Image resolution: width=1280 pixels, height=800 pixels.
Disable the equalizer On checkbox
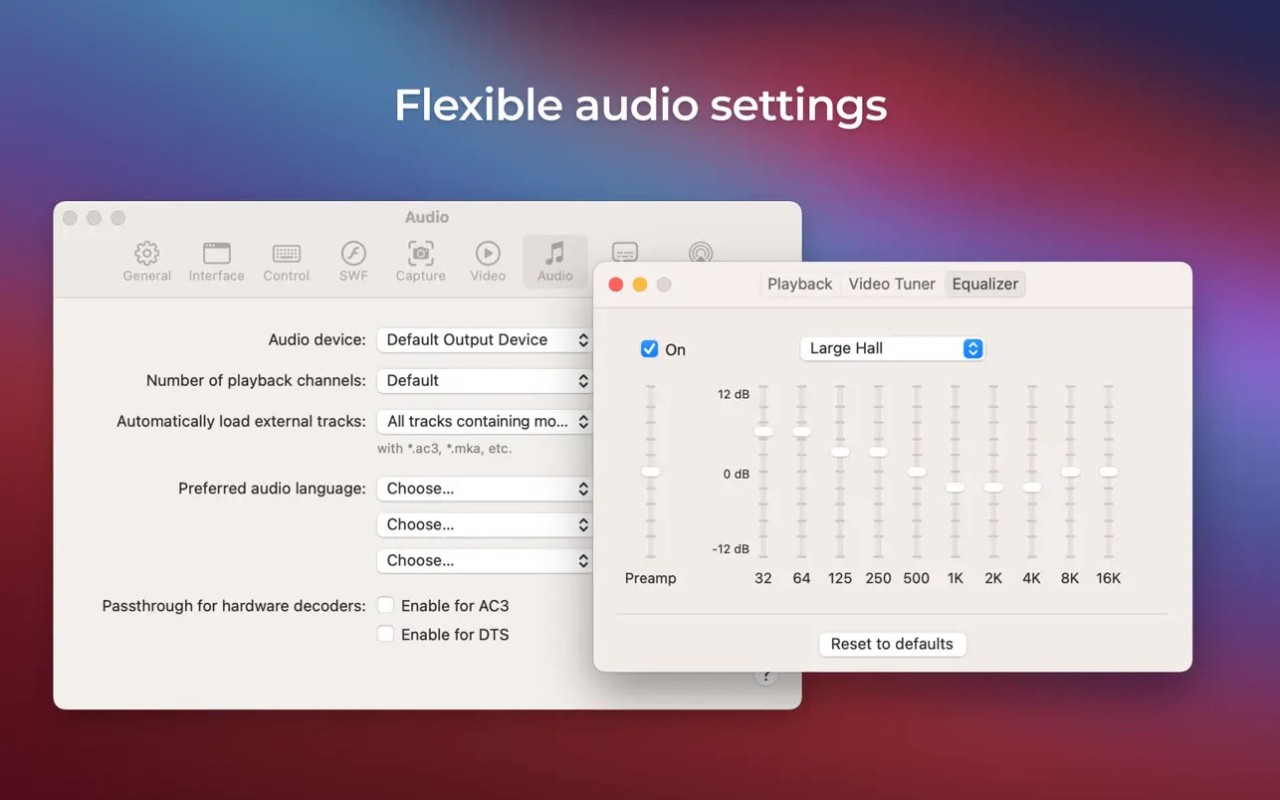[x=650, y=349]
